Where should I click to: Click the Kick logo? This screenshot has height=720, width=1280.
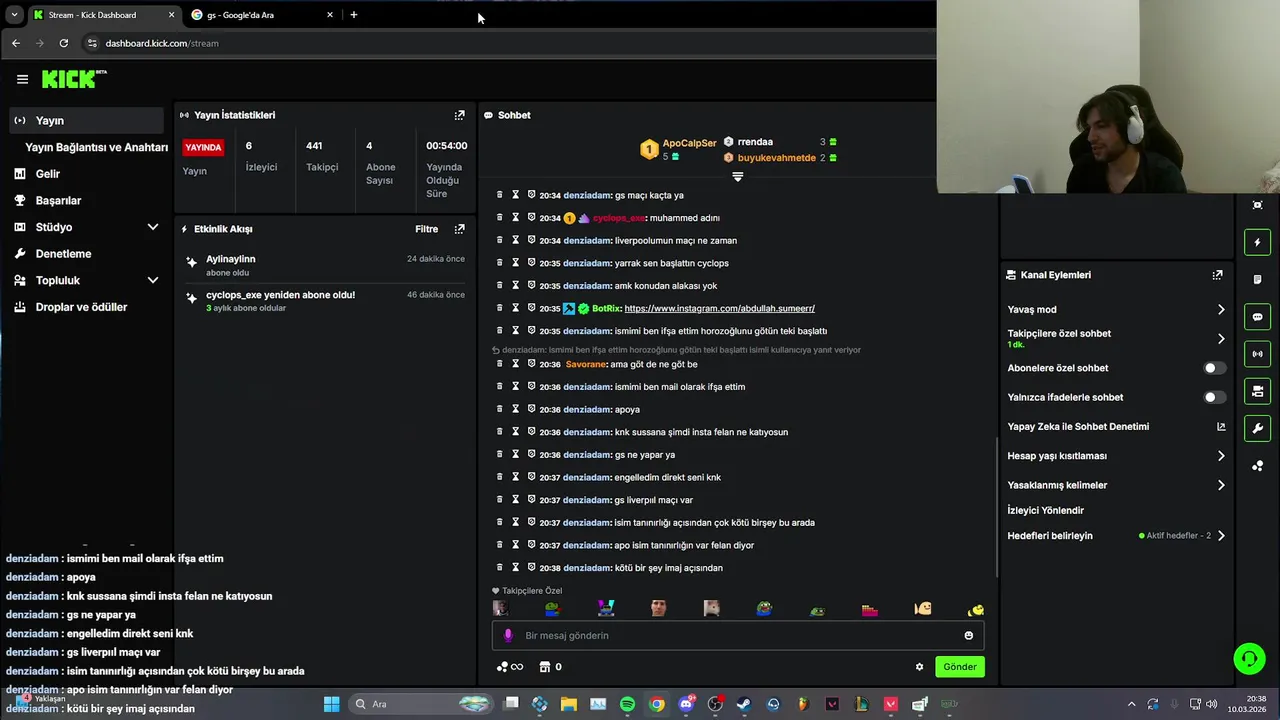(x=74, y=79)
